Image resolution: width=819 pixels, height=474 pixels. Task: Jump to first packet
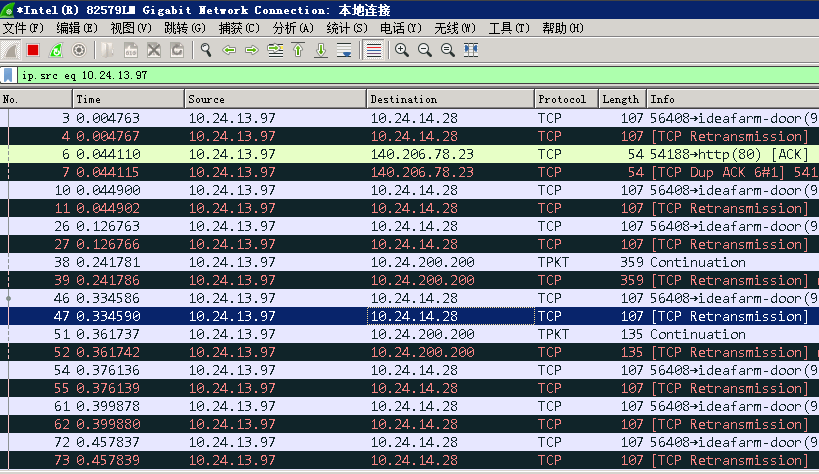[298, 50]
